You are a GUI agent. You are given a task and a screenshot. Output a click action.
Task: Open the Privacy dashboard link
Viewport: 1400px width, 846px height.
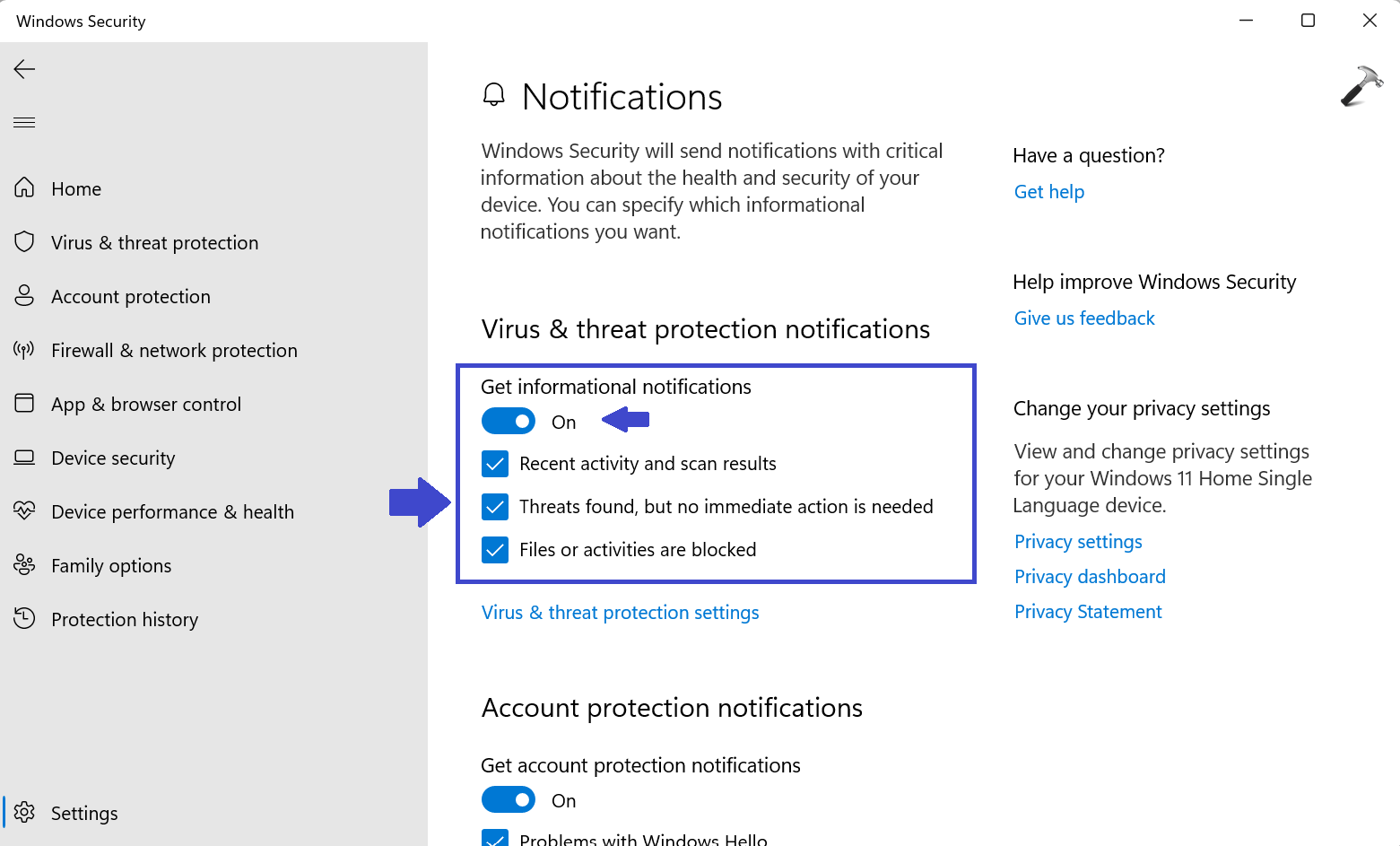[x=1090, y=577]
